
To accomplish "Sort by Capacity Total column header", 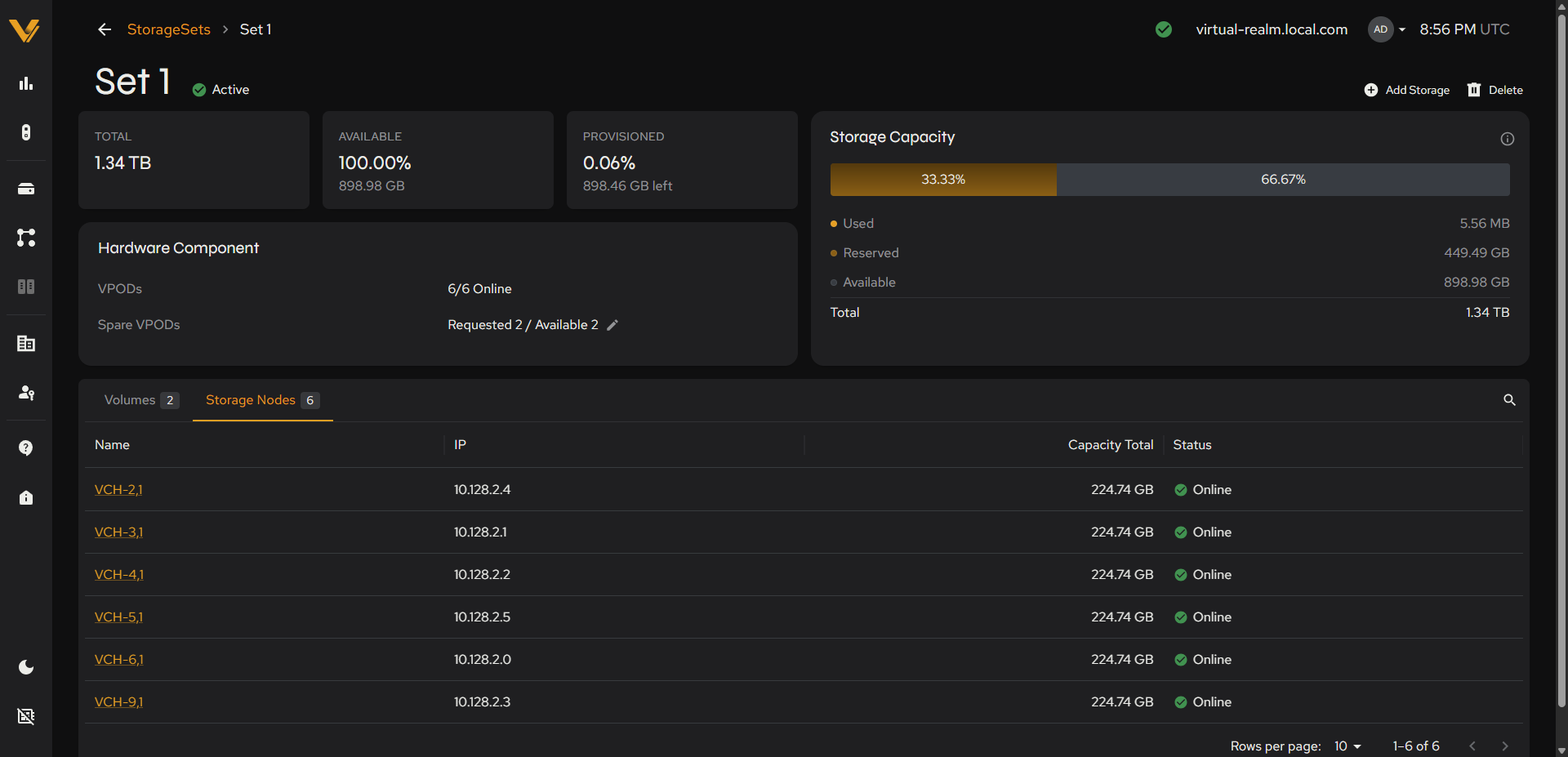I will [x=1111, y=445].
